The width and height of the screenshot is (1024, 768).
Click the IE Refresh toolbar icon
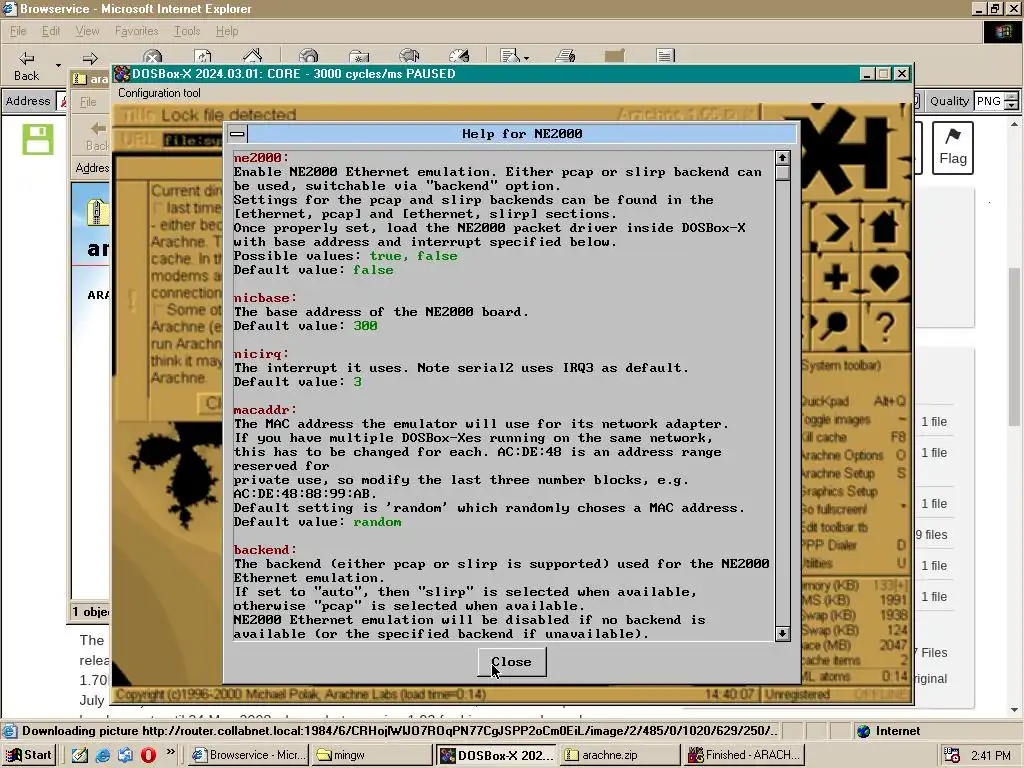click(x=202, y=57)
